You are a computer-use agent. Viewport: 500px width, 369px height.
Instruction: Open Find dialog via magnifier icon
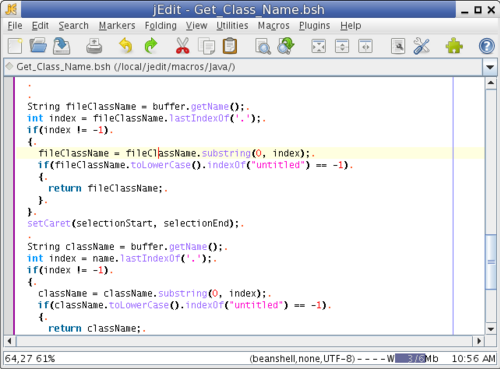point(263,46)
